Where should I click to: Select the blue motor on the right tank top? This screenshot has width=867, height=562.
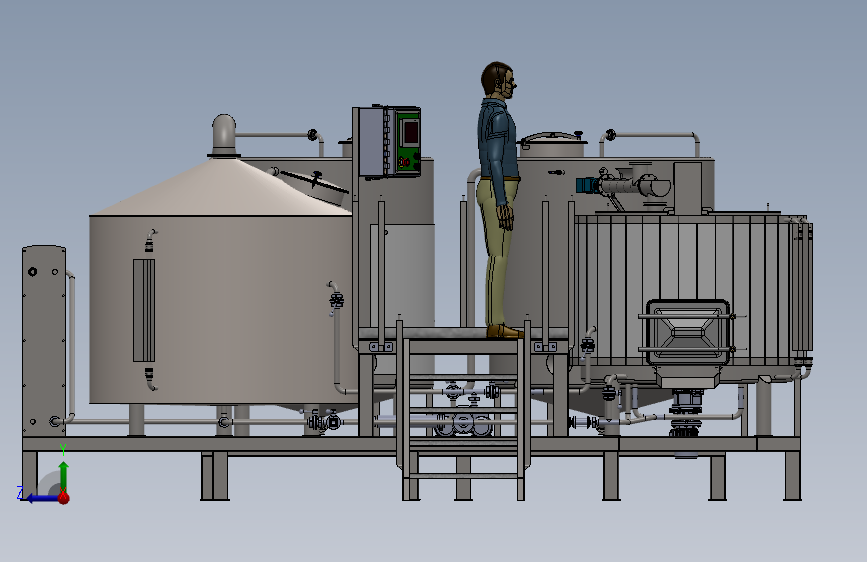(587, 185)
